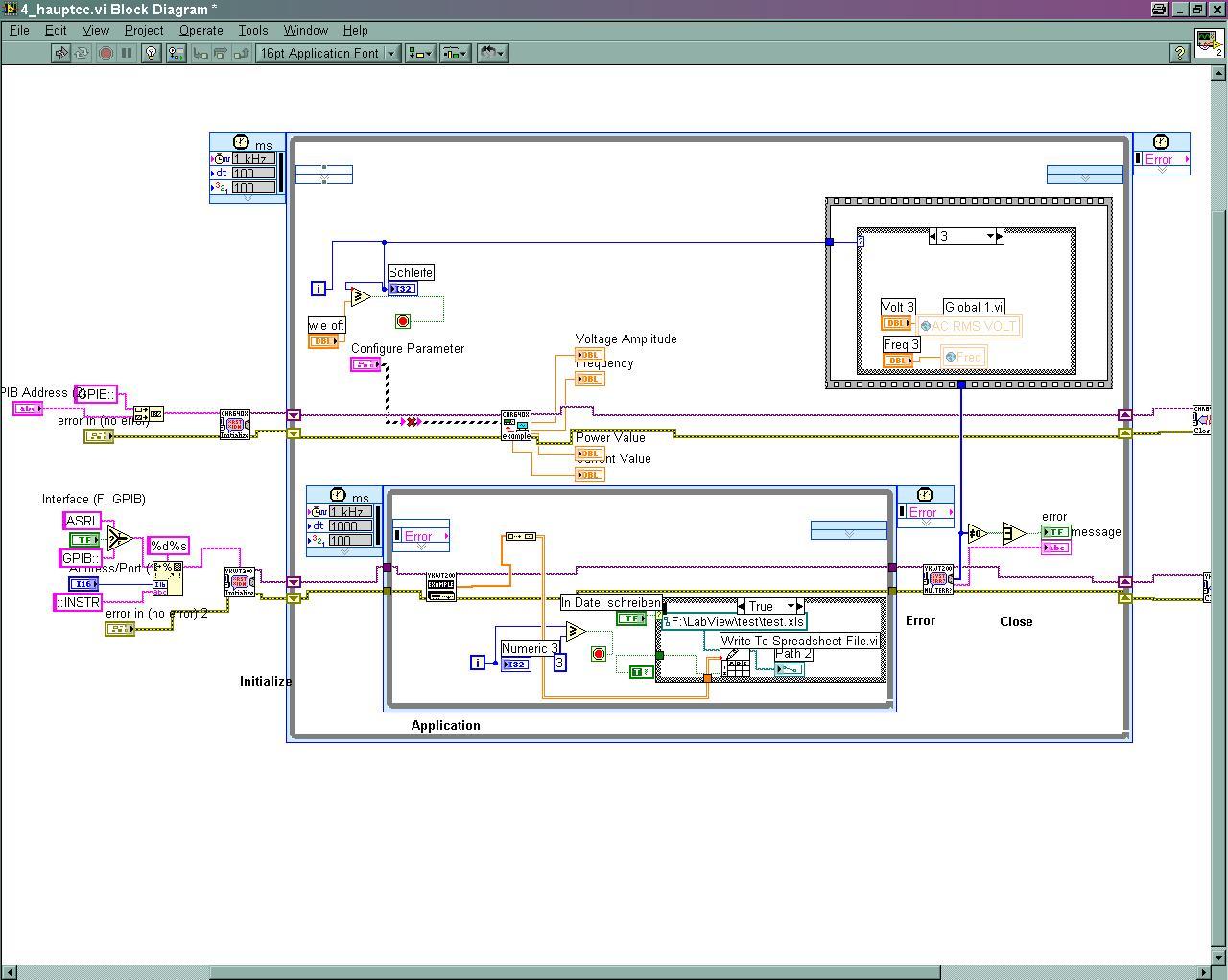Click the Run arrow in the toolbar

click(61, 54)
